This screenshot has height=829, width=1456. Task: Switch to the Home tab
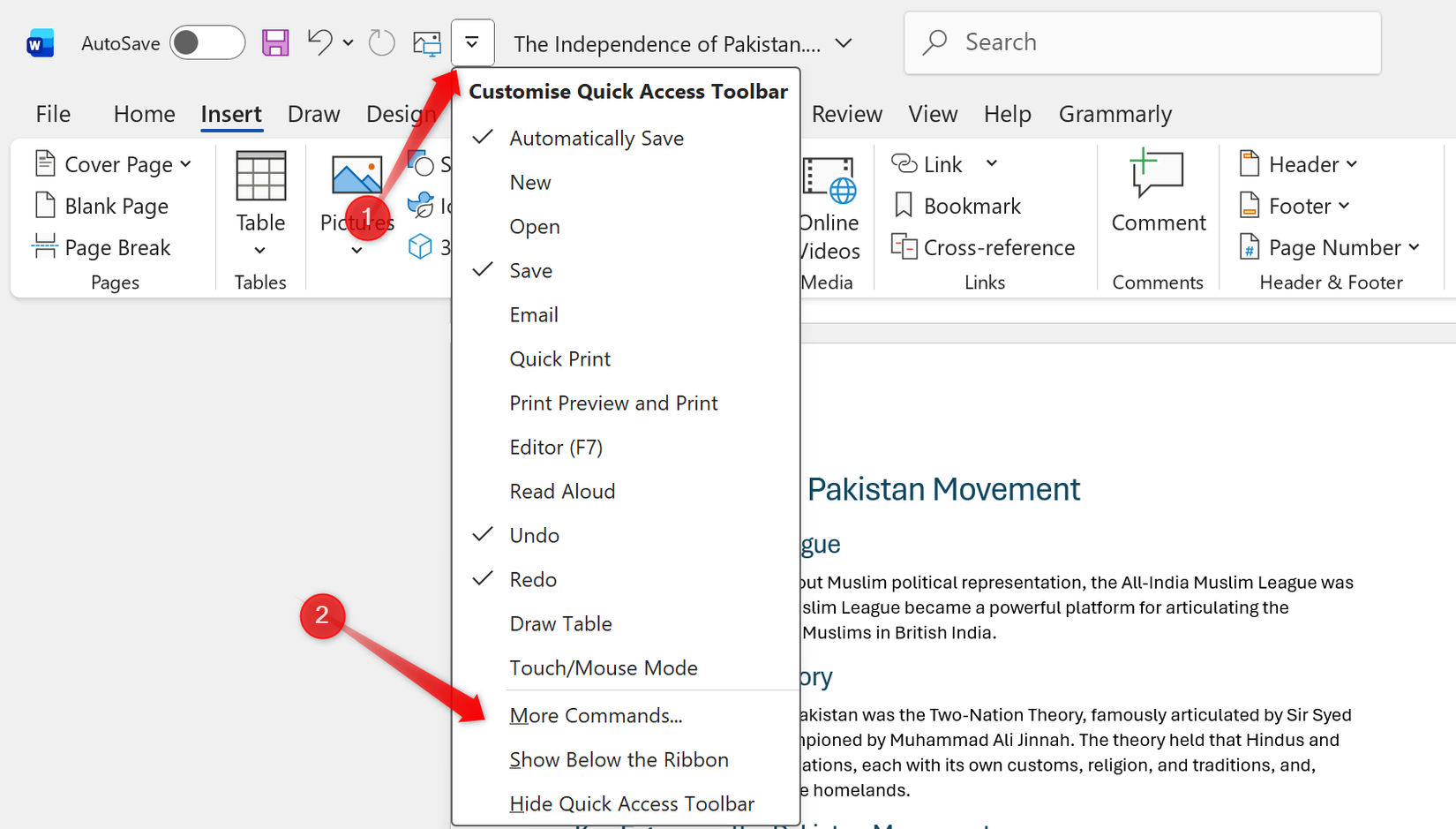pos(144,114)
